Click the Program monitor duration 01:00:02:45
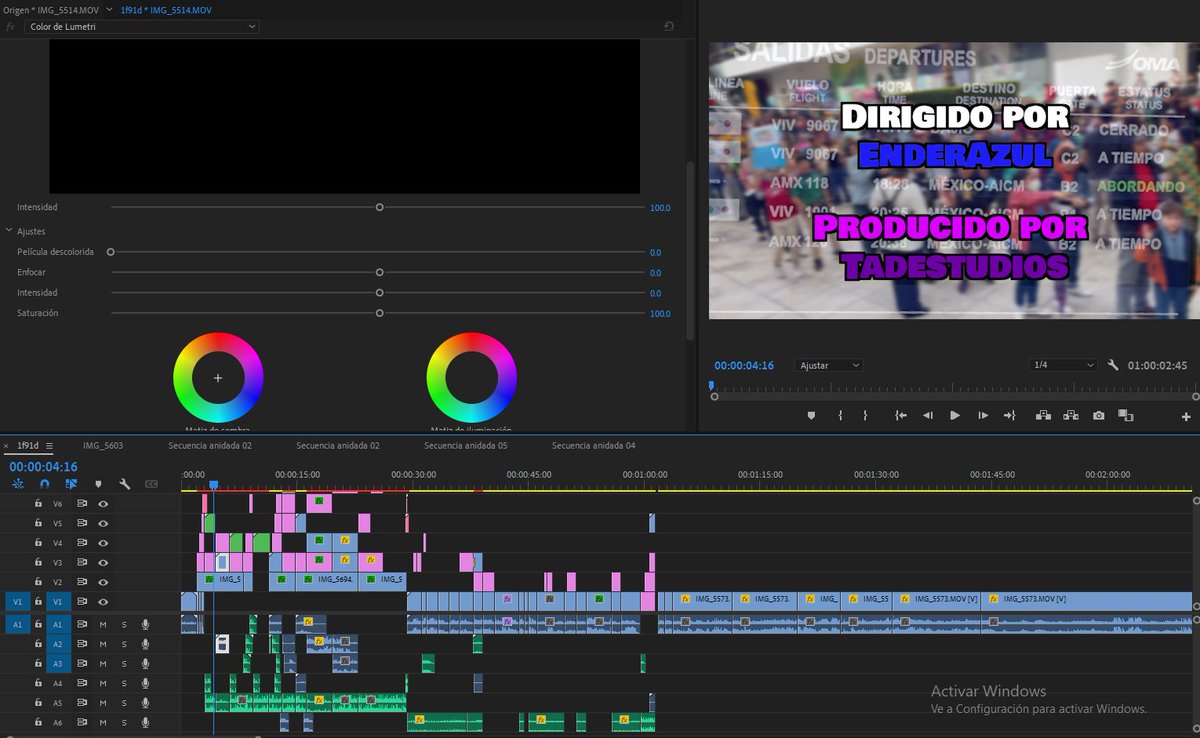1200x738 pixels. [1157, 366]
